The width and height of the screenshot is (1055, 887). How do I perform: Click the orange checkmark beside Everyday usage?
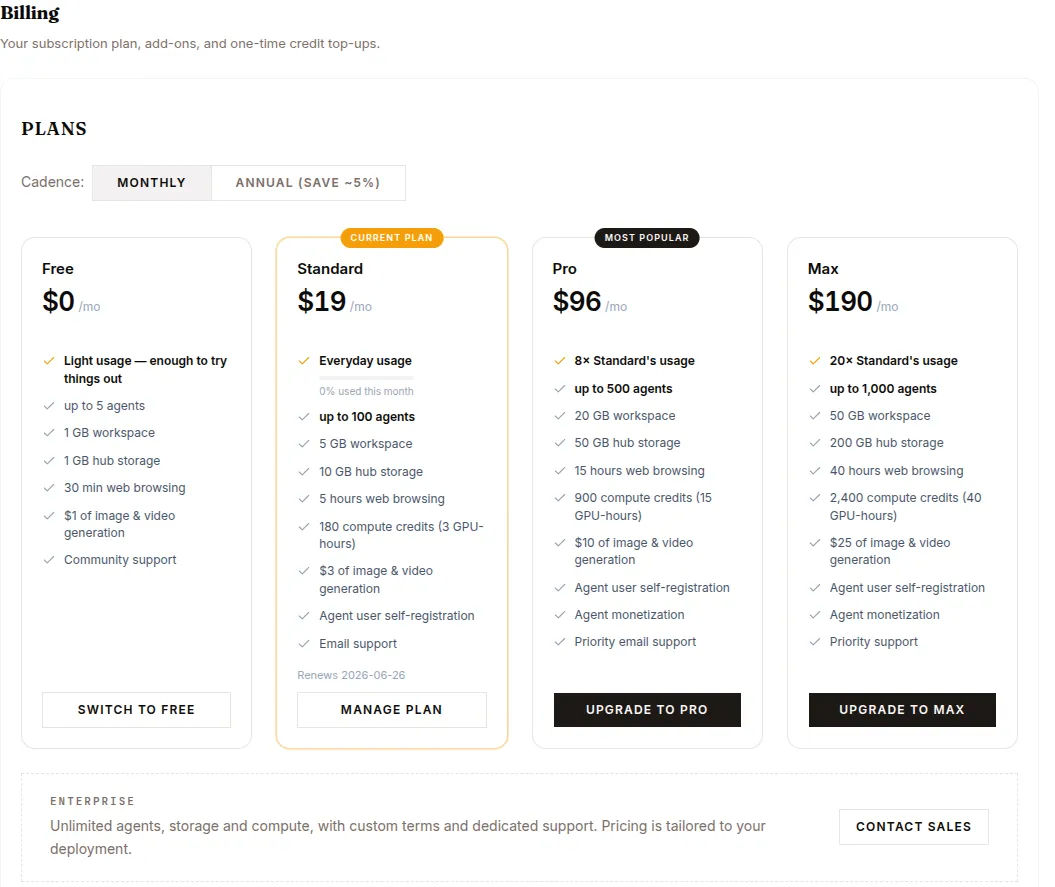[304, 361]
